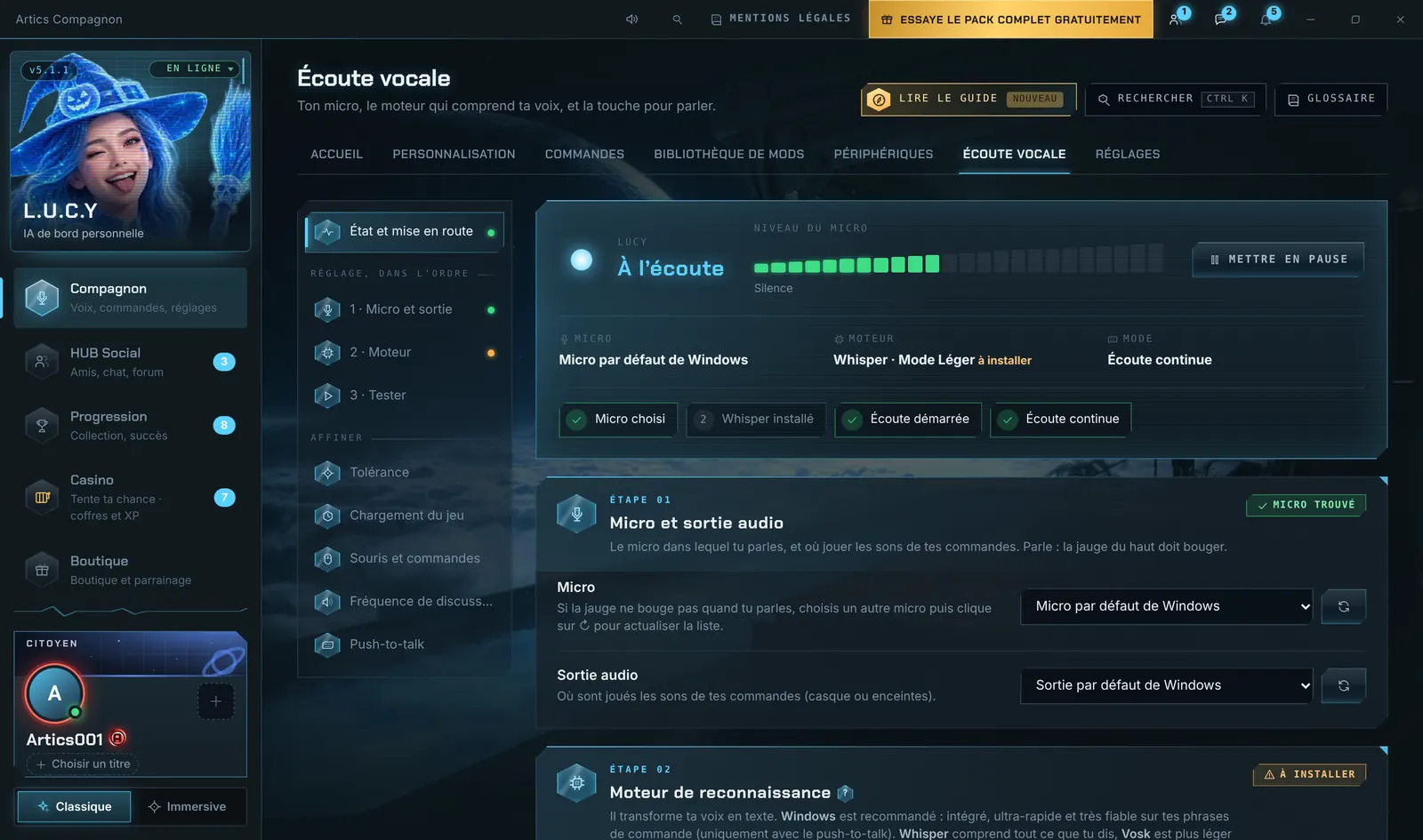Screen dimensions: 1423x840
Task: Open Fréquence de discussion settings
Action: (405, 602)
